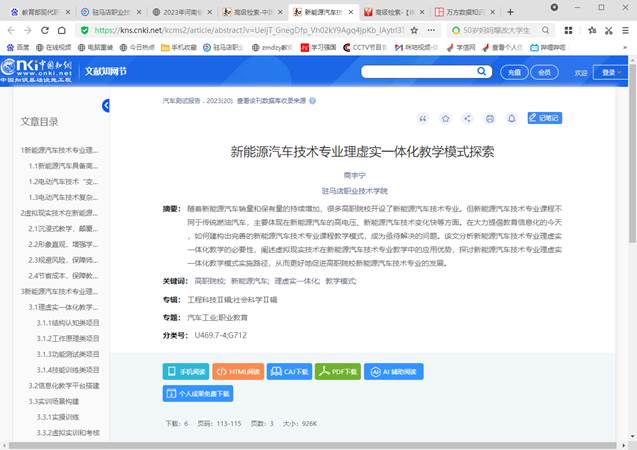Click the horizontal scrollbar at page bottom
This screenshot has width=637, height=450.
pos(312,446)
